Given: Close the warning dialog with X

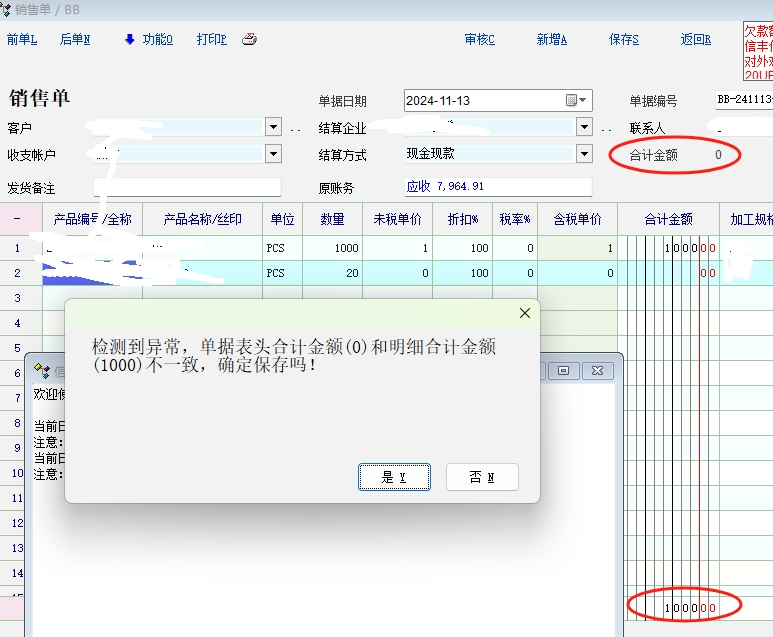Looking at the screenshot, I should pos(524,313).
